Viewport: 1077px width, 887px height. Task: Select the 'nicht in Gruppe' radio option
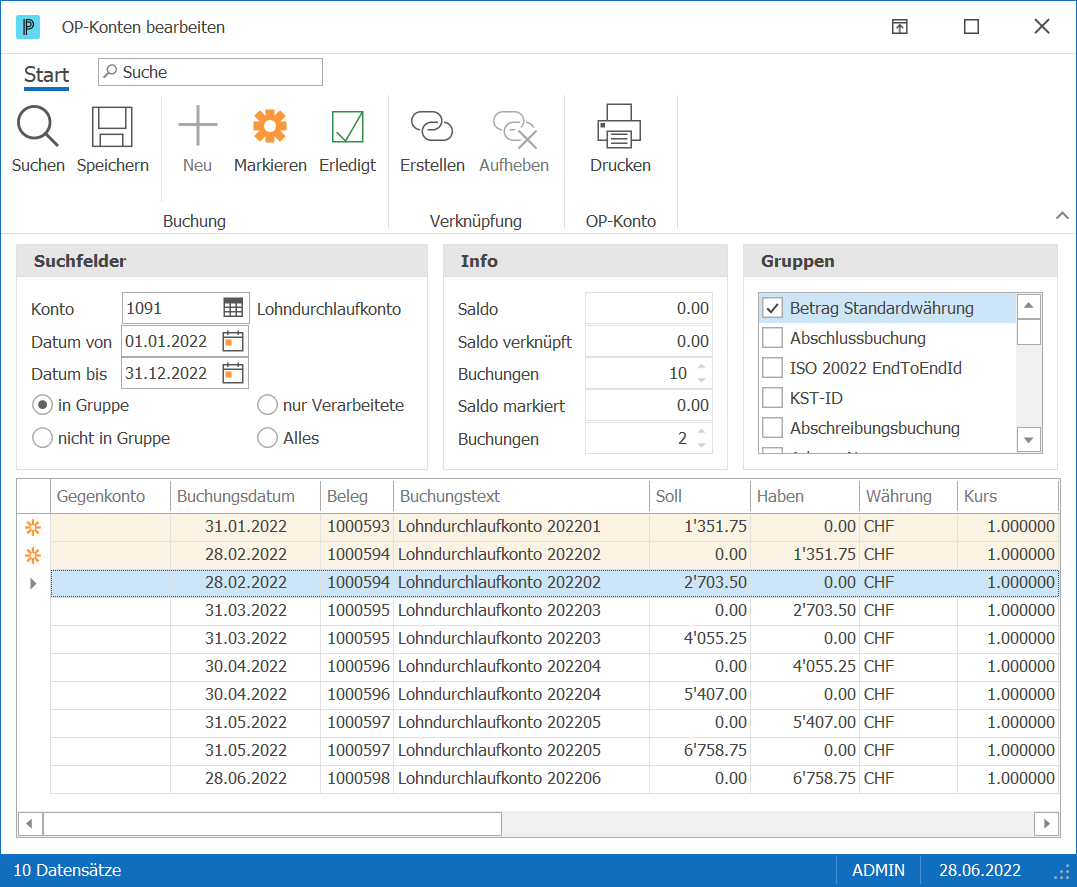point(43,438)
